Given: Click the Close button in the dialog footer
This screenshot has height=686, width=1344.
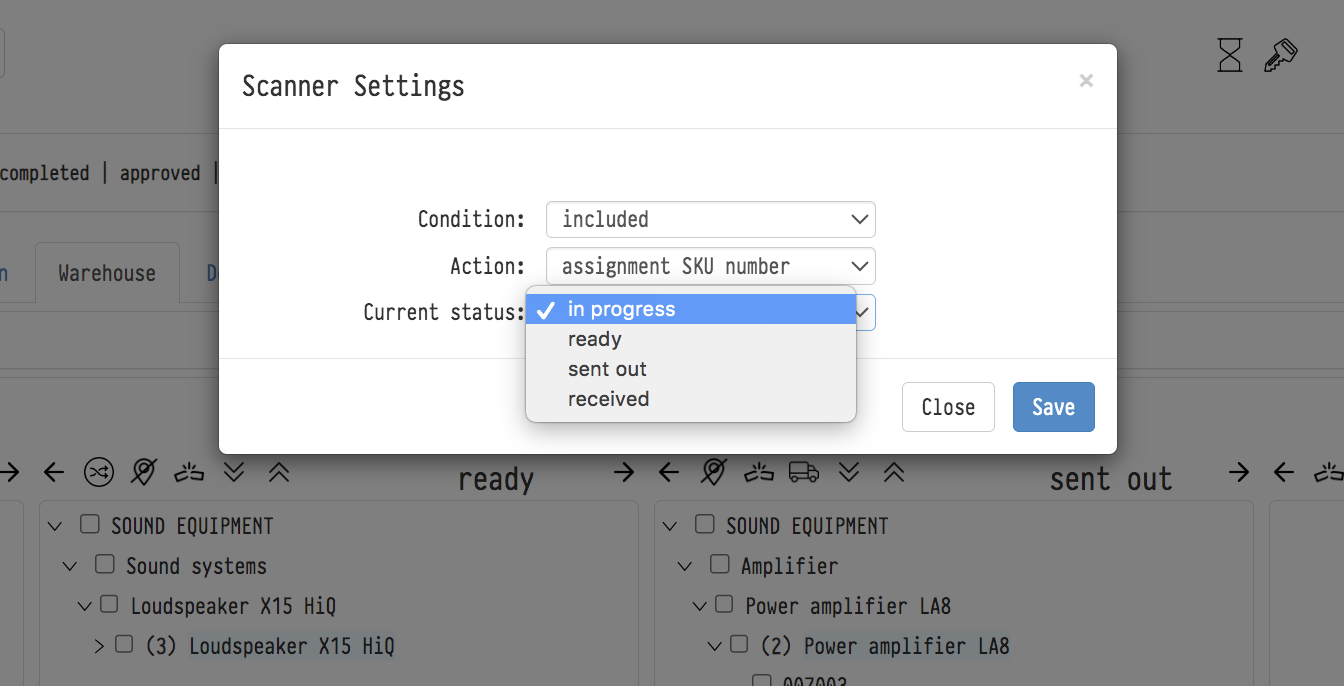Looking at the screenshot, I should coord(947,407).
